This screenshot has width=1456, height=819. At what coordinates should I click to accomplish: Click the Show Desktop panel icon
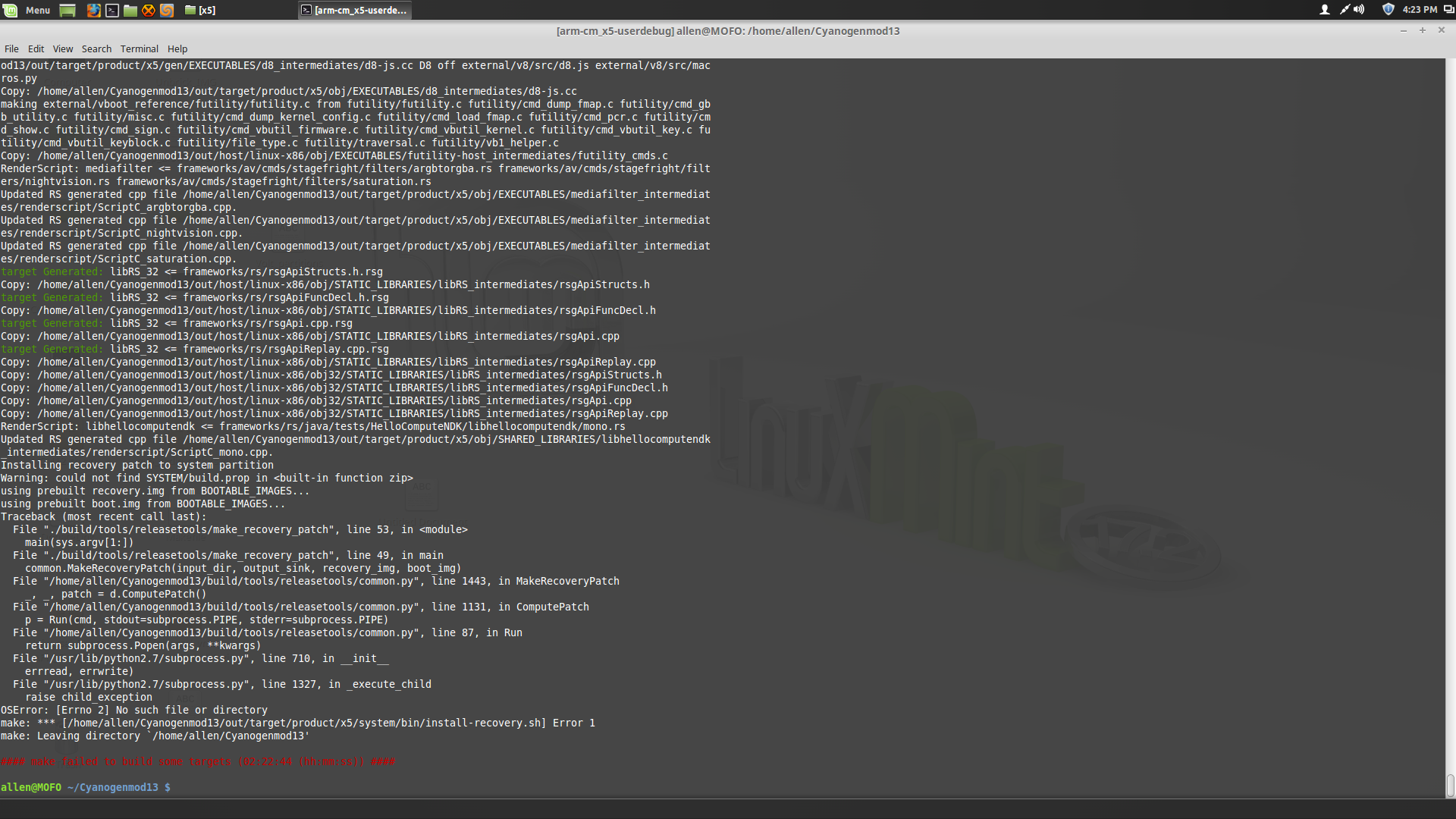click(x=67, y=10)
